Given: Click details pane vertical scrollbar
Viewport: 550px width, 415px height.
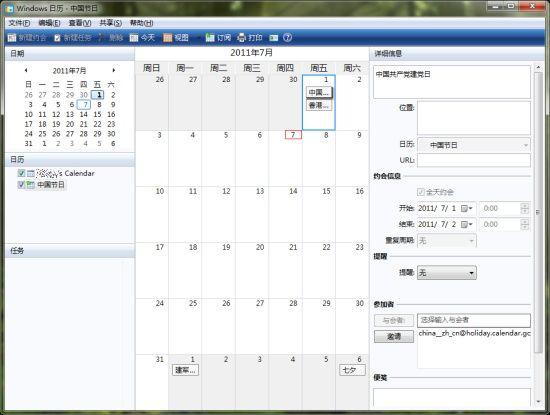Looking at the screenshot, I should (538, 212).
